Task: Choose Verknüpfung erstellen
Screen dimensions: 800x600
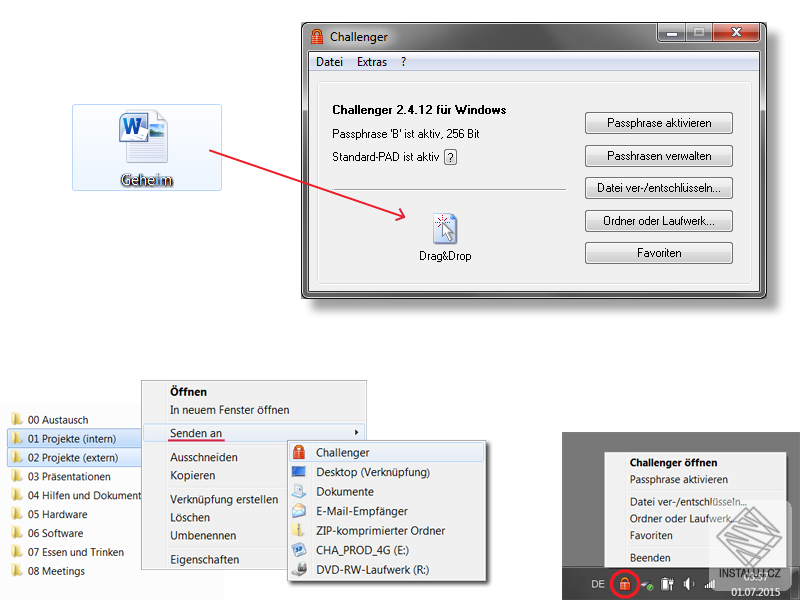Action: (224, 499)
